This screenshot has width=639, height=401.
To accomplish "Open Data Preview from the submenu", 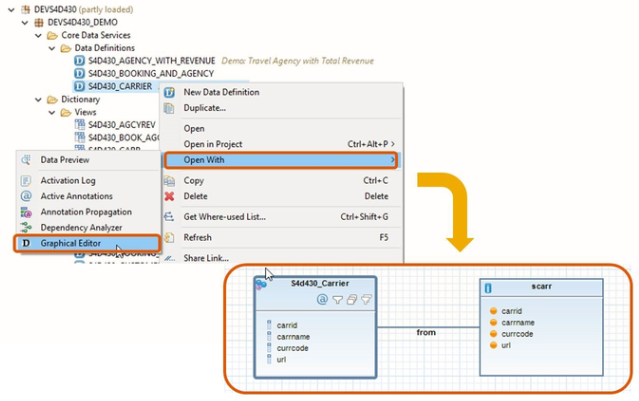I will coord(64,159).
